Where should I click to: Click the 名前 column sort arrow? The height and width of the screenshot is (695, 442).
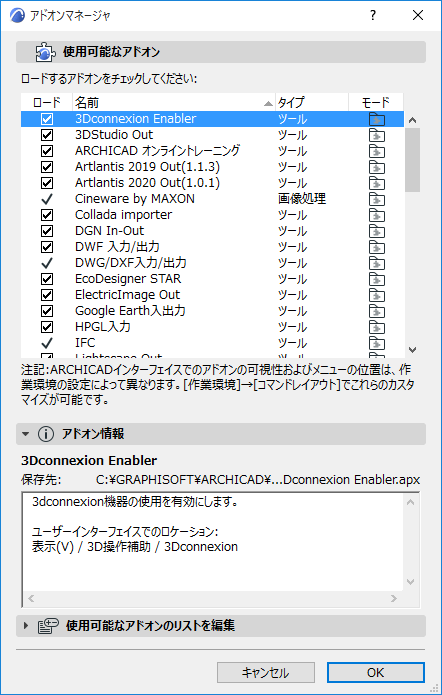pos(268,104)
